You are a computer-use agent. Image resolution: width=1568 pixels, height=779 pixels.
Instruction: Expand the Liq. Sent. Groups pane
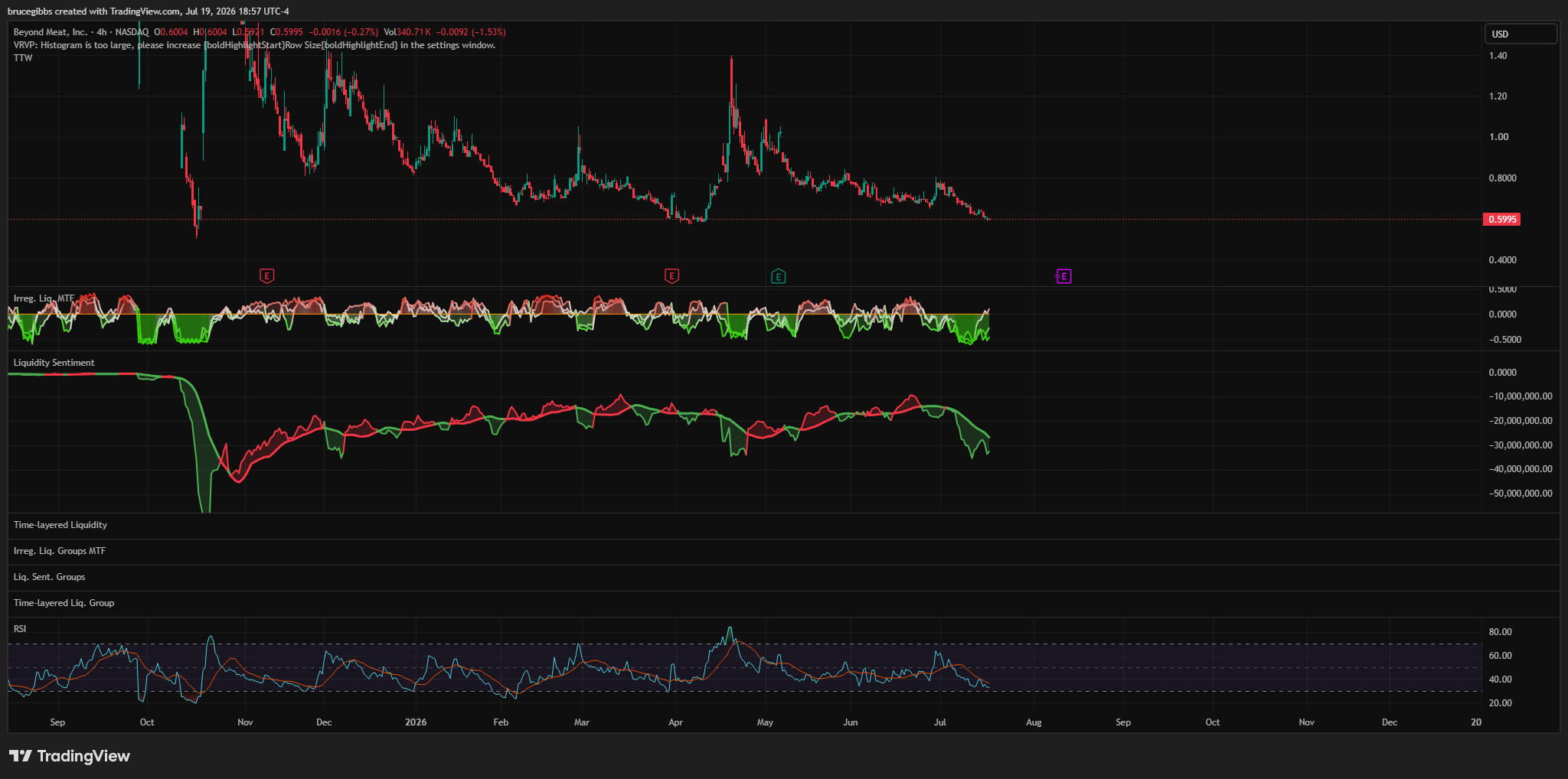(49, 577)
